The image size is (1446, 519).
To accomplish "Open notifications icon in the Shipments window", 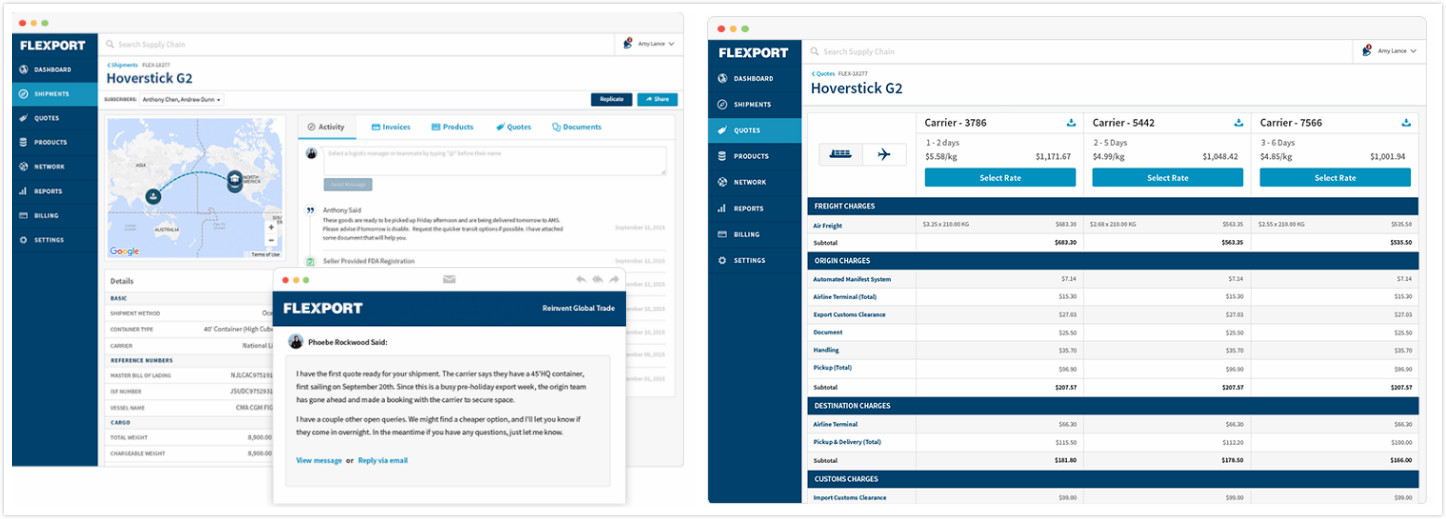I will click(x=628, y=44).
